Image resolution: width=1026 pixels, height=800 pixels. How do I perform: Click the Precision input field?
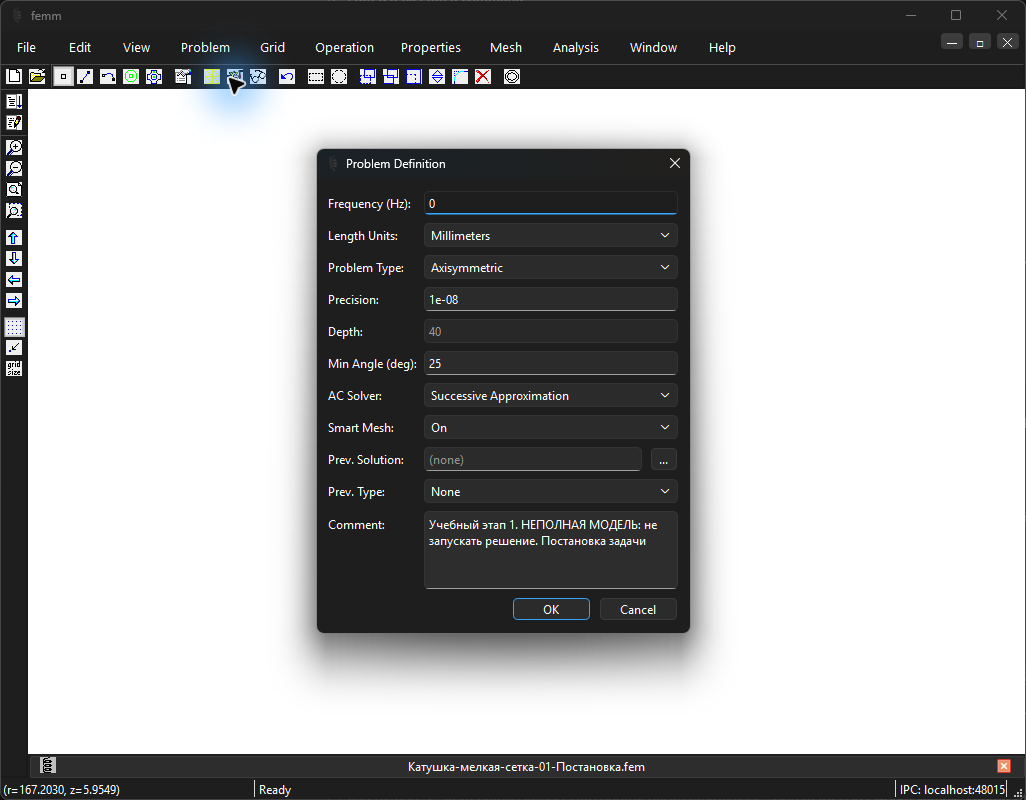click(550, 300)
